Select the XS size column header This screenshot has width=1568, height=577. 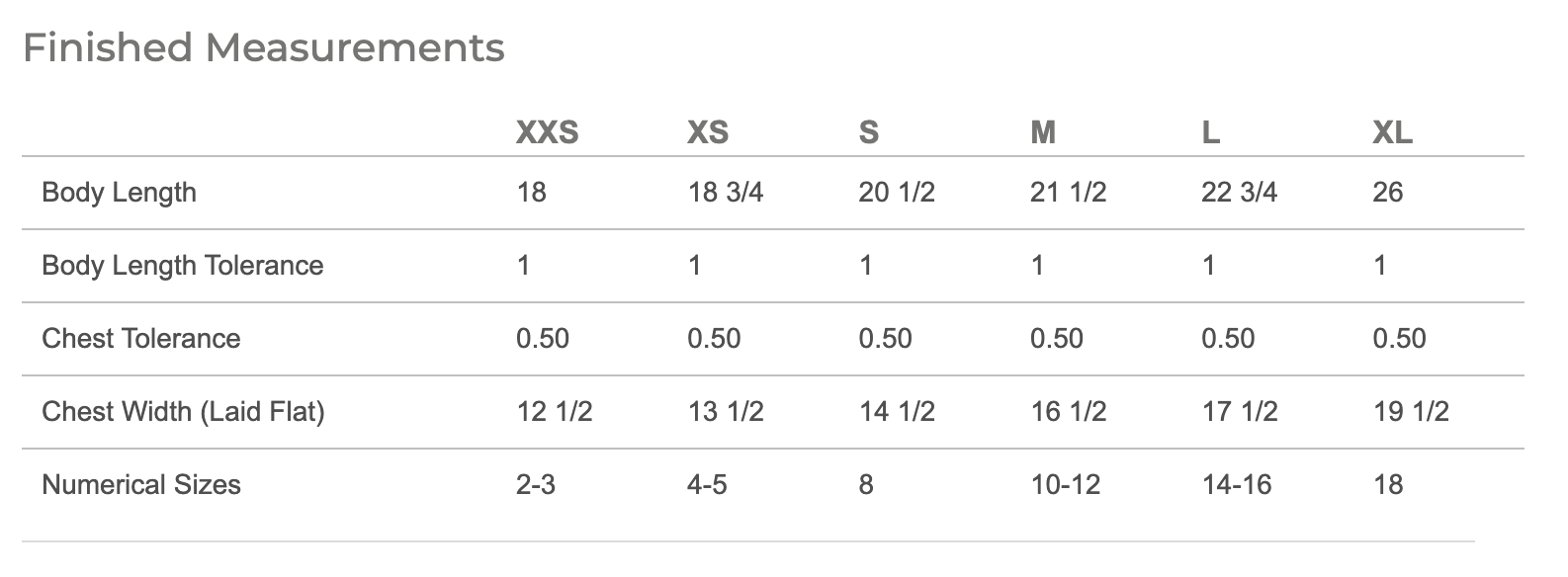click(x=708, y=132)
